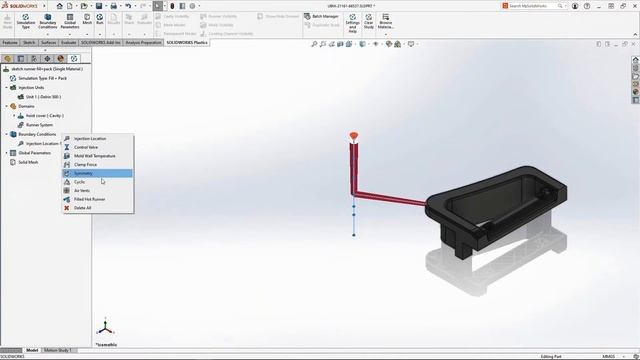Open Browse Materials
This screenshot has width=640, height=360.
[x=385, y=21]
